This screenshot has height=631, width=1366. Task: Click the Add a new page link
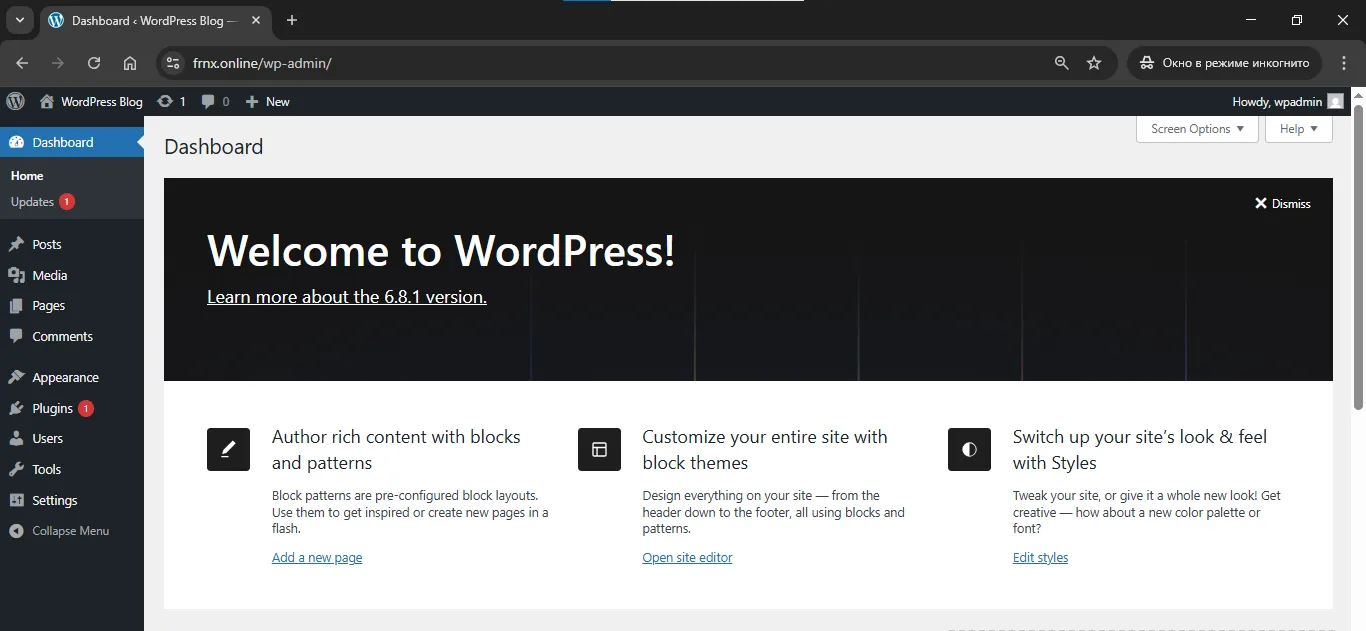[317, 558]
